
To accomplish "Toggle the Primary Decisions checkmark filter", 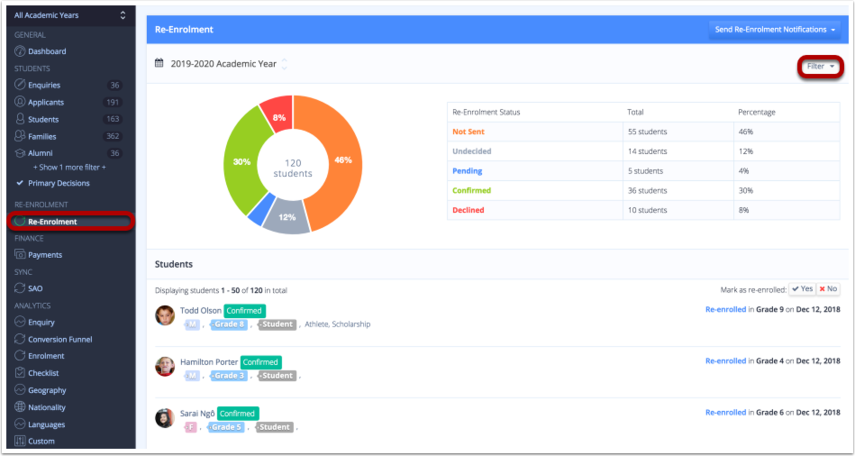I will (20, 183).
